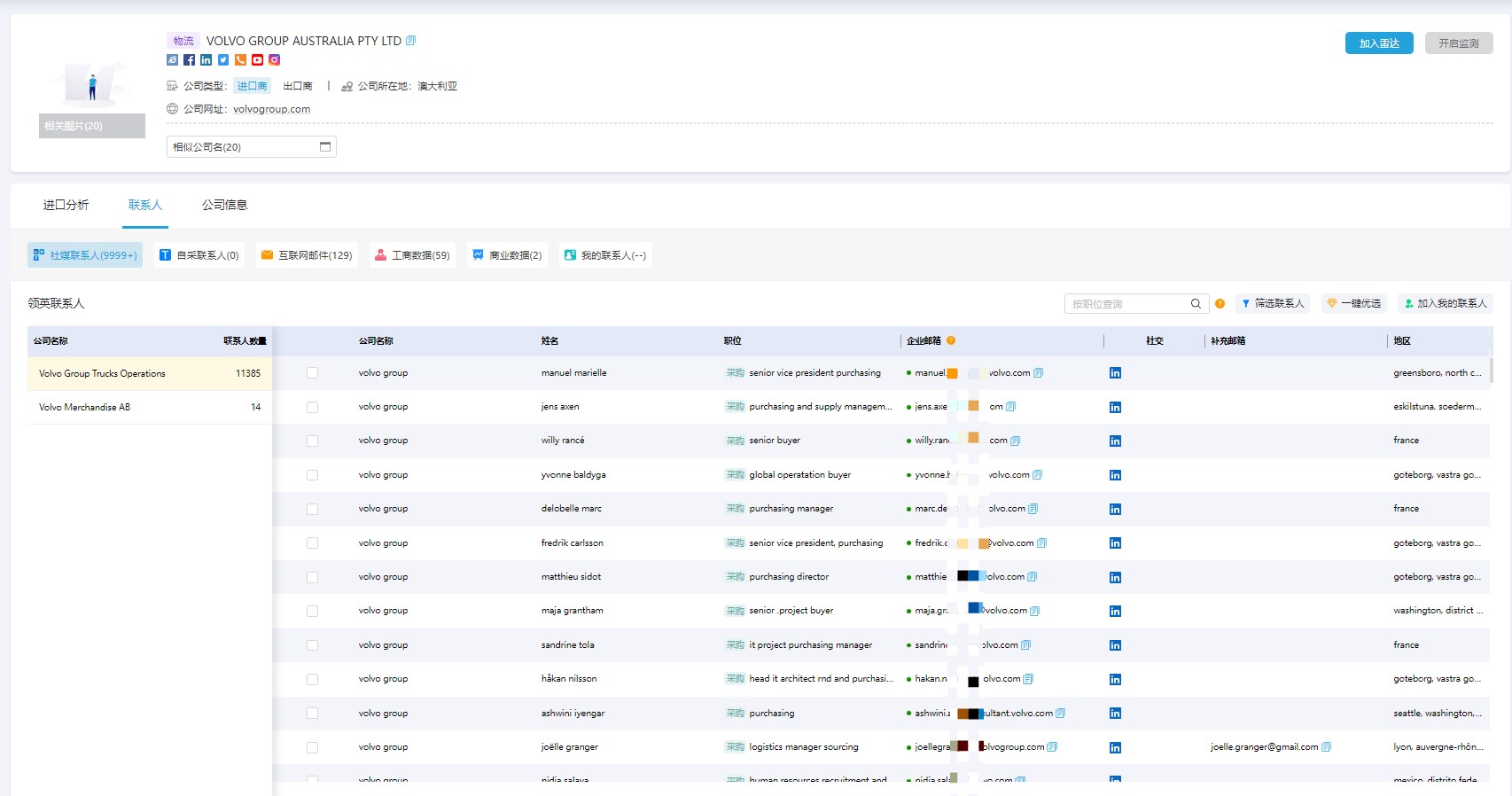The width and height of the screenshot is (1512, 796).
Task: Tick the checkbox for delobelle marc
Action: (312, 510)
